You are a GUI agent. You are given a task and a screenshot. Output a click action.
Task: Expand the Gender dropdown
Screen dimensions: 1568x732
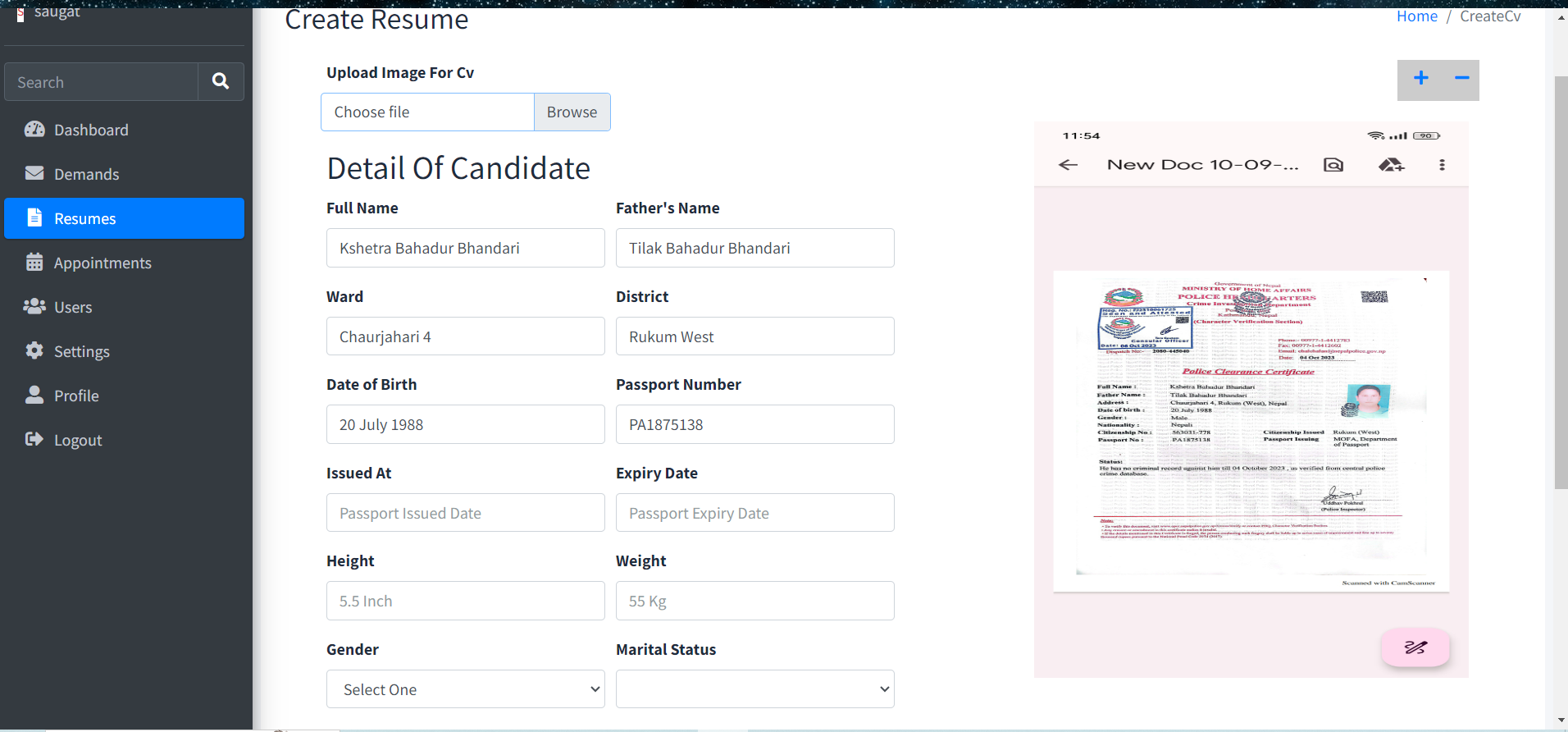[x=465, y=689]
